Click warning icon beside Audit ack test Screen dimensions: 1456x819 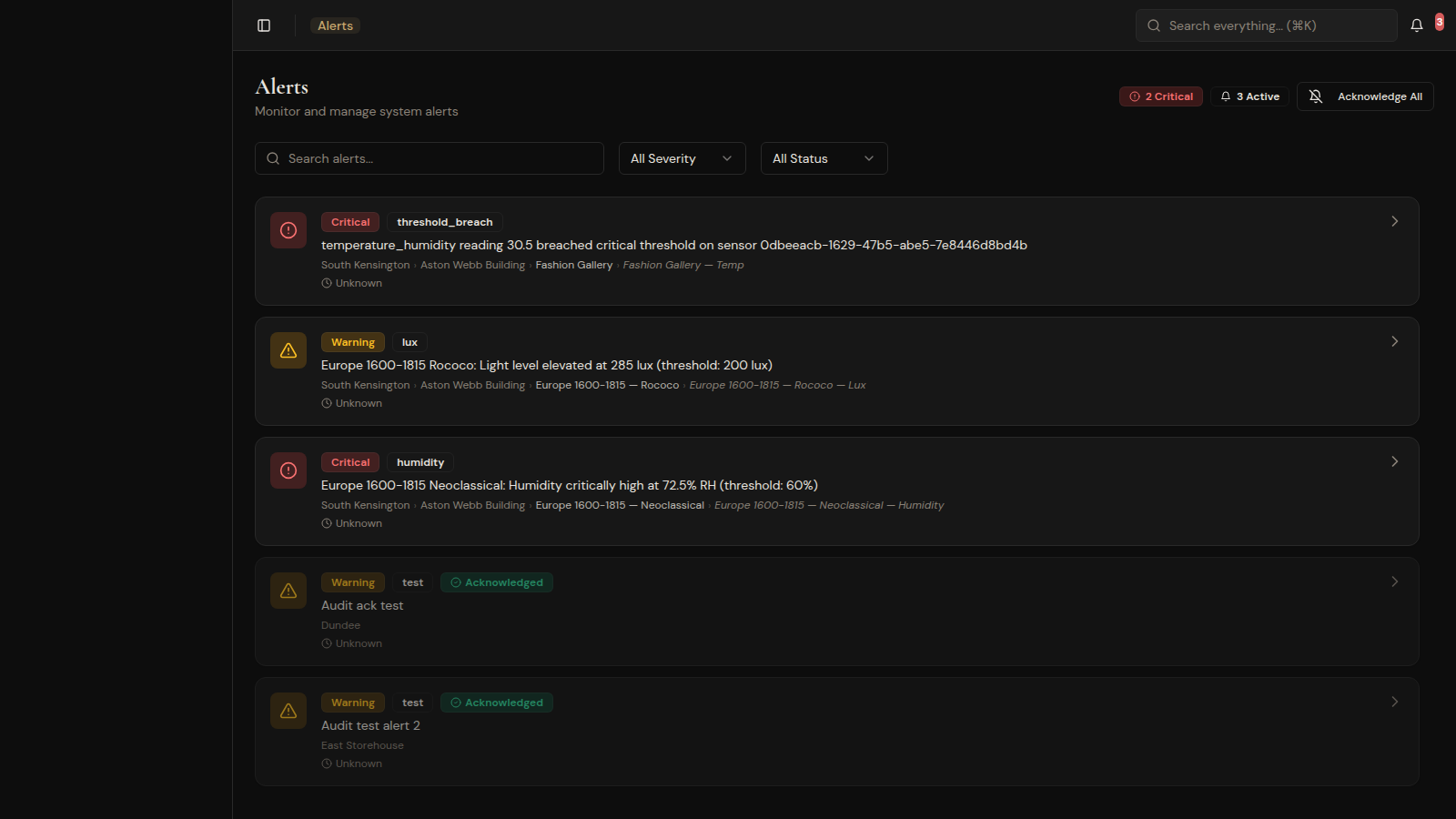288,591
